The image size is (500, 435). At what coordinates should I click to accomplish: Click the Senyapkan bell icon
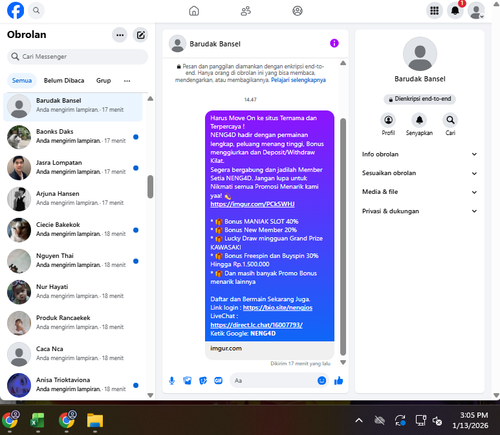(x=419, y=120)
